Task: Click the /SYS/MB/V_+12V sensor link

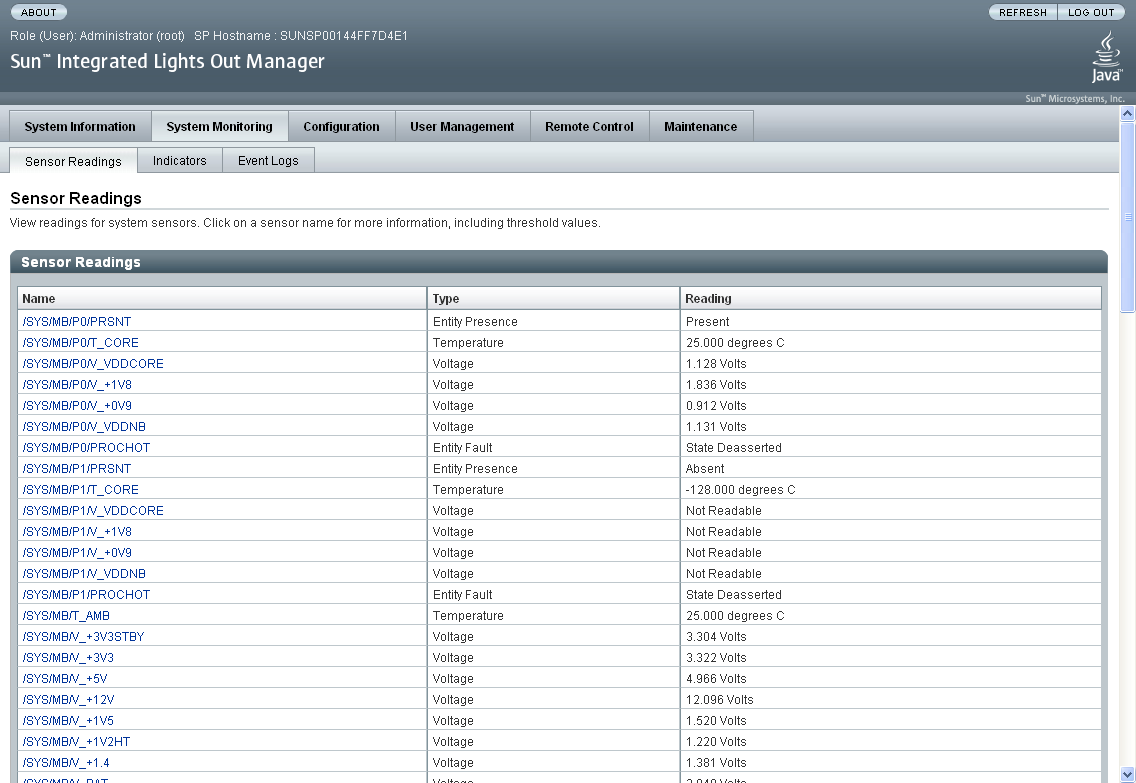Action: [68, 700]
